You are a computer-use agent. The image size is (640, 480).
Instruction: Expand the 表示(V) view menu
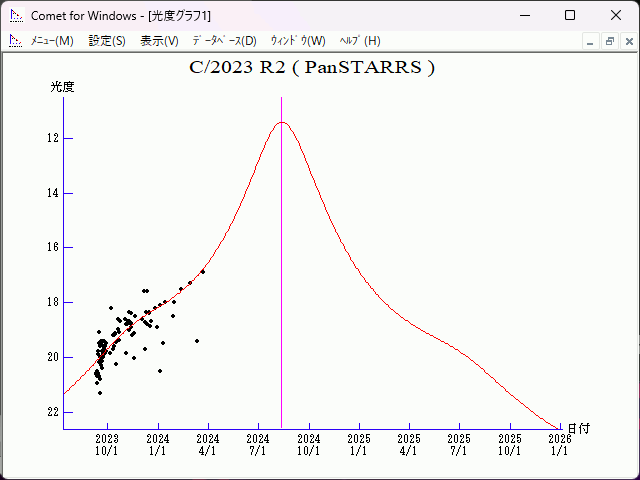tap(159, 41)
